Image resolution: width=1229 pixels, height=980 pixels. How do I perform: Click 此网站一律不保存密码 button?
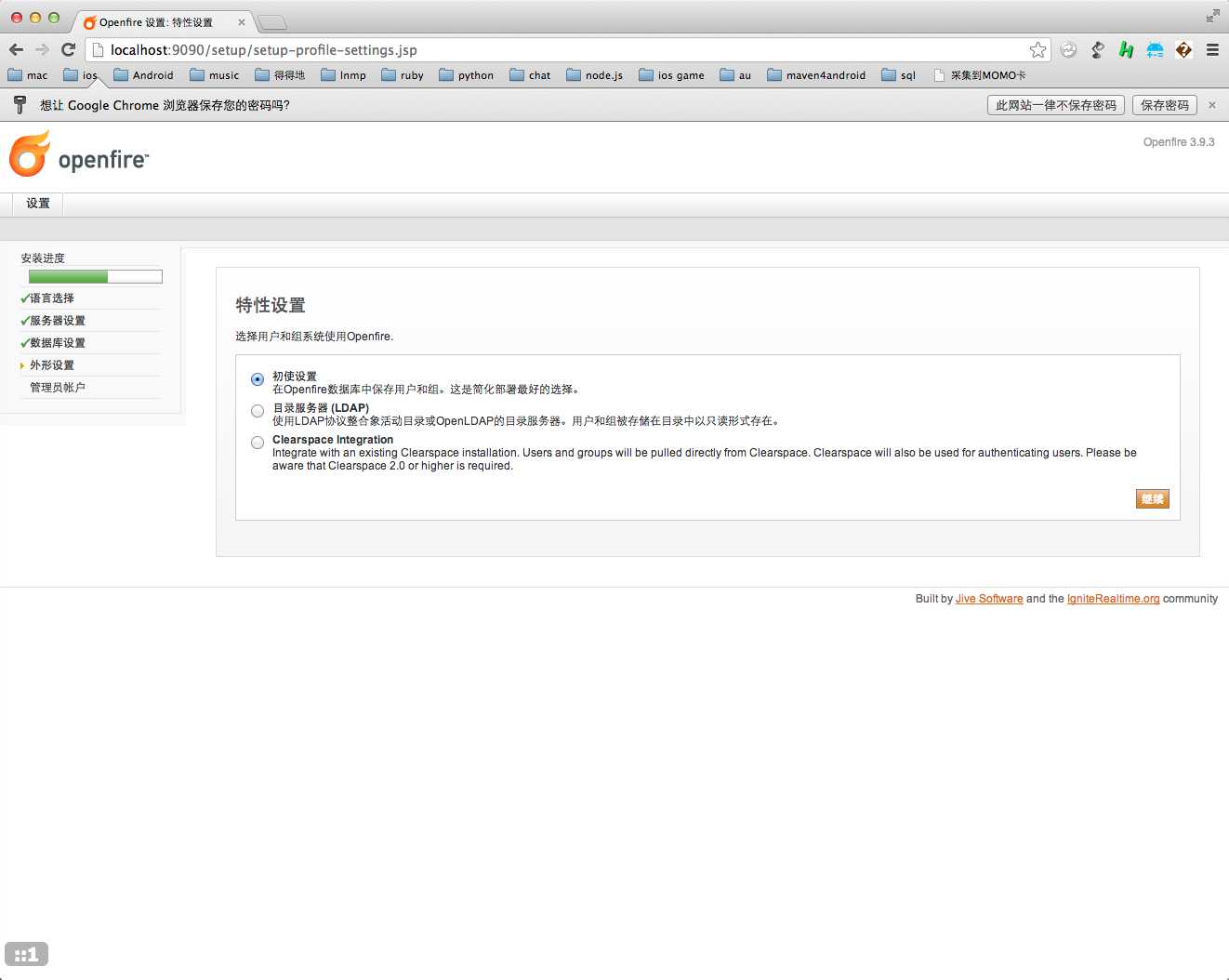[1056, 105]
